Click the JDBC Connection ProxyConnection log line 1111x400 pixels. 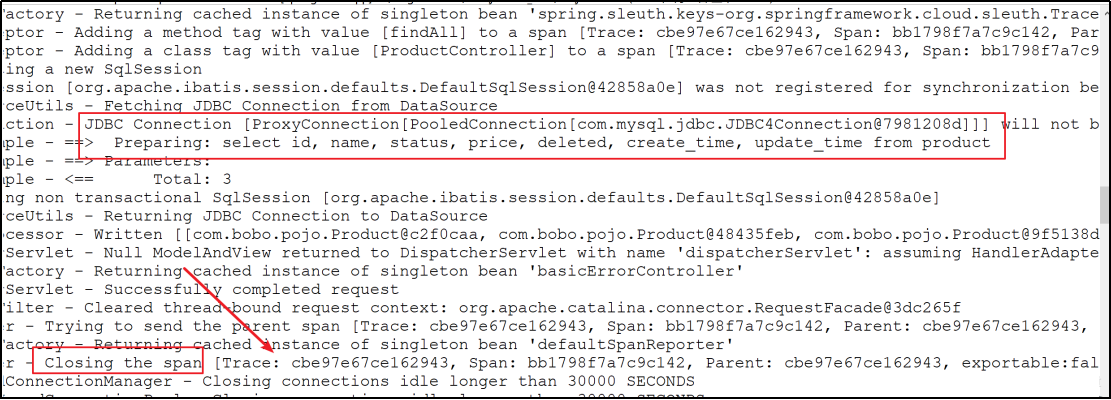551,125
